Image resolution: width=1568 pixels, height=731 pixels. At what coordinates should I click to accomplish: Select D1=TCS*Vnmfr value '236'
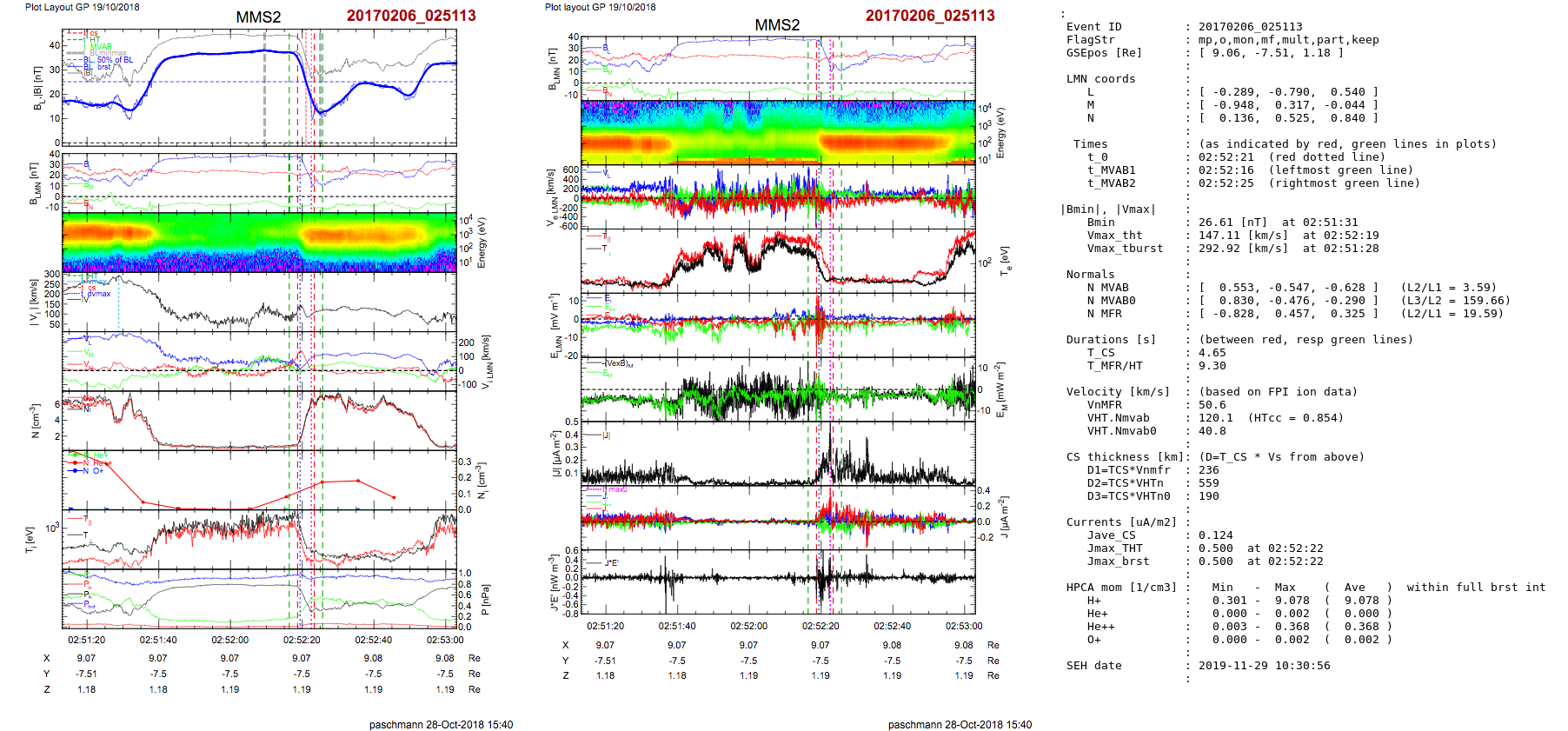click(x=1208, y=470)
